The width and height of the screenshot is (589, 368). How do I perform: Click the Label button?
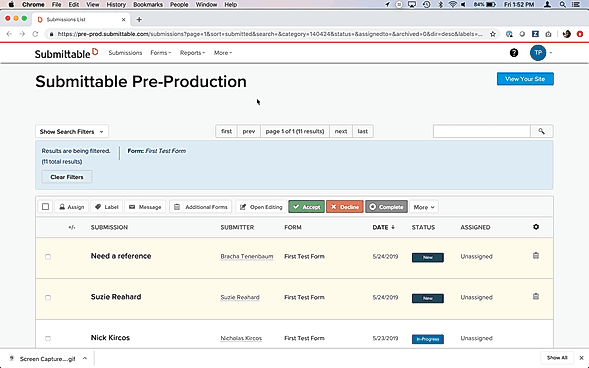(x=107, y=207)
